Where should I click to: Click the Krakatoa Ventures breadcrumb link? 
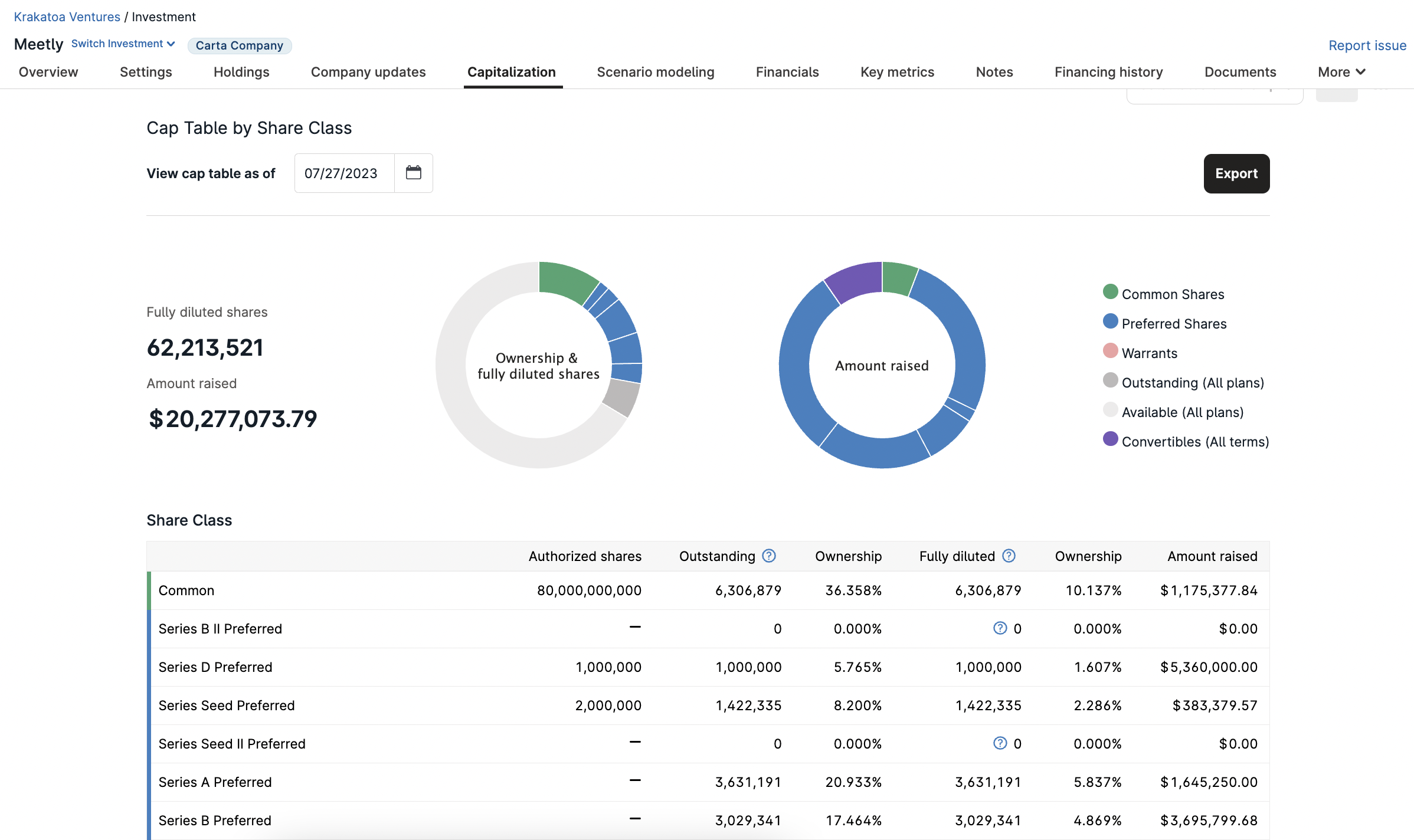tap(67, 17)
